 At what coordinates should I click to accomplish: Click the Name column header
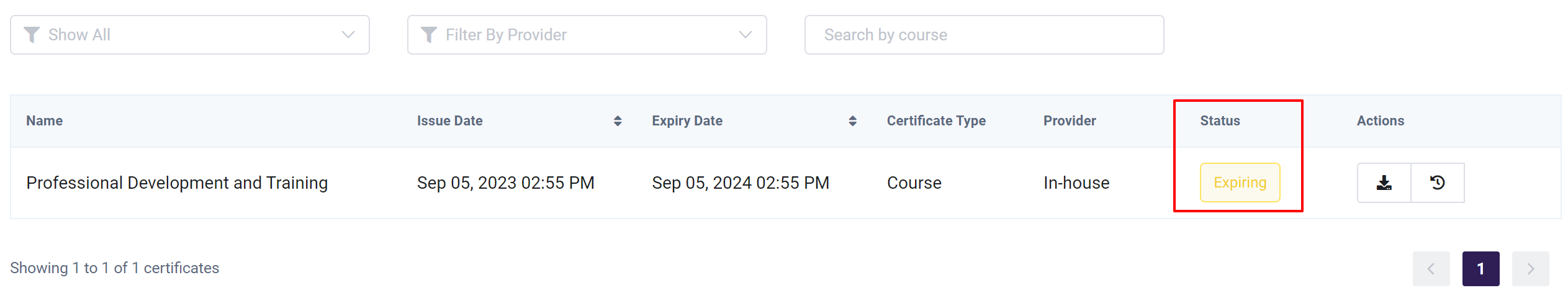[x=45, y=121]
